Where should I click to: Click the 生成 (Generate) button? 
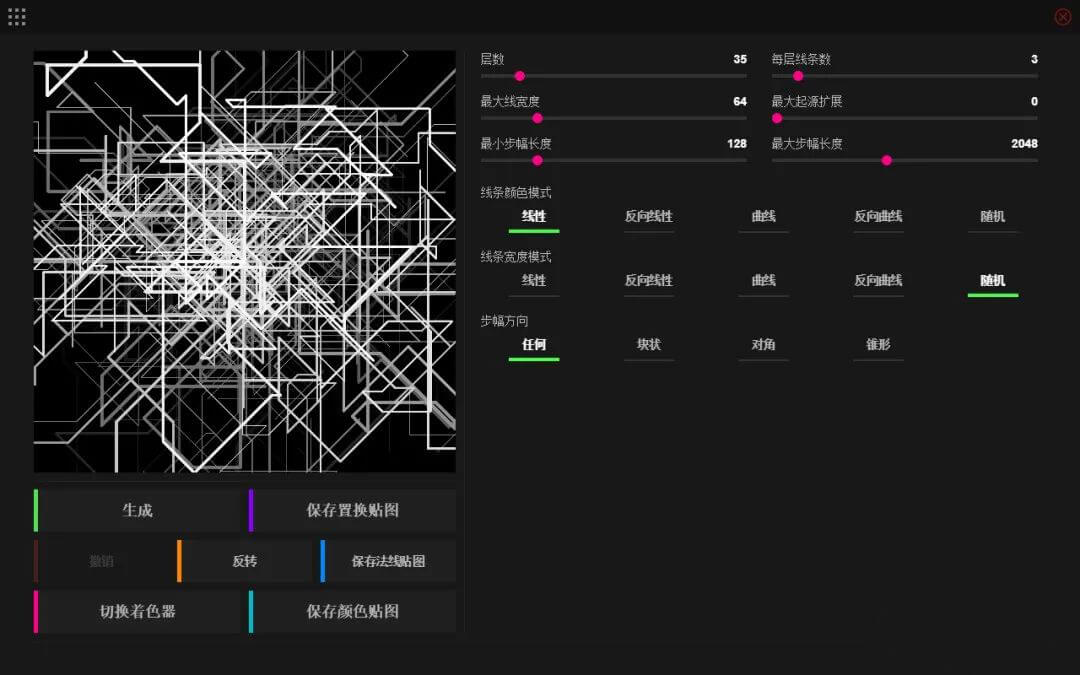(x=137, y=511)
